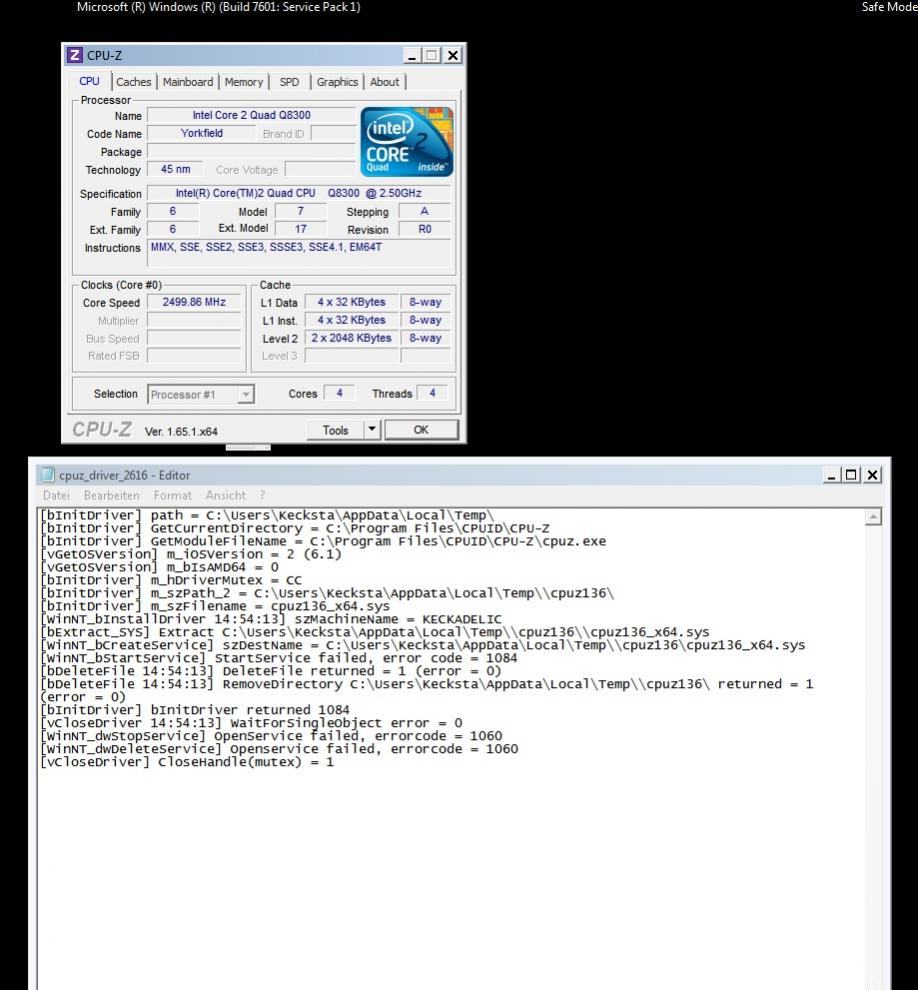This screenshot has height=990, width=918.
Task: Click the Model value 7
Action: (301, 211)
